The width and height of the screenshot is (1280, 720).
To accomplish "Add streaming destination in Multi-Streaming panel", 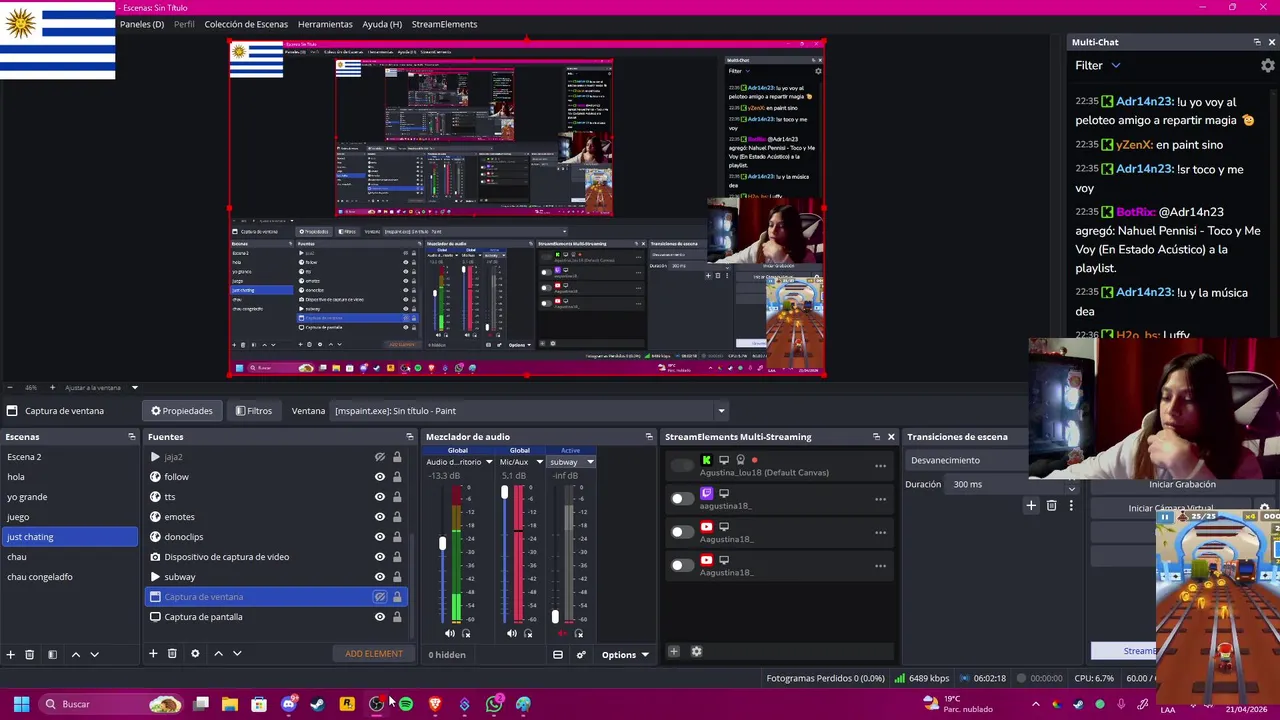I will (673, 651).
